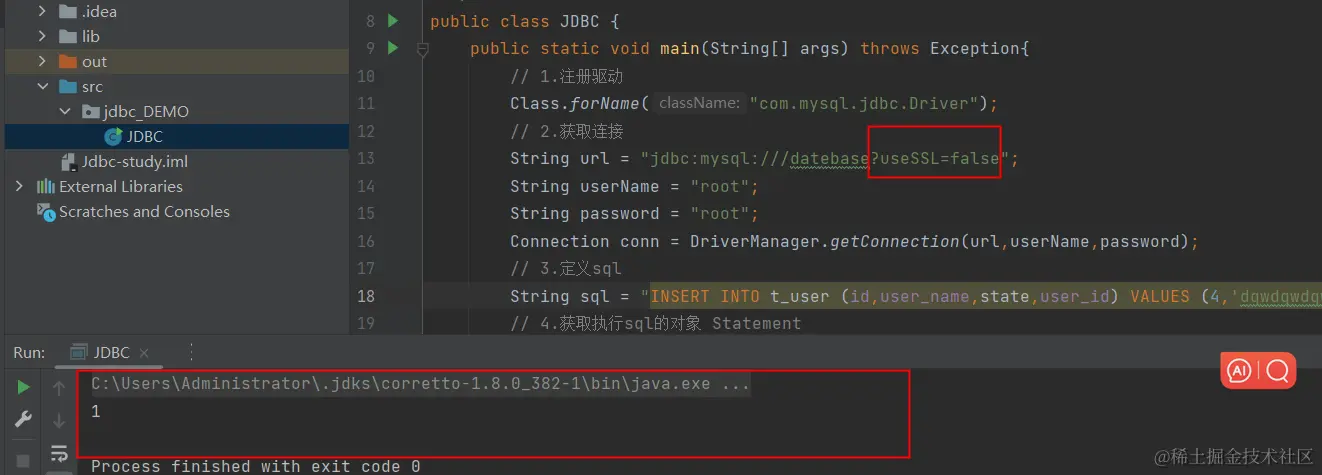Collapse the src folder chevron
Image resolution: width=1322 pixels, height=475 pixels.
42,86
